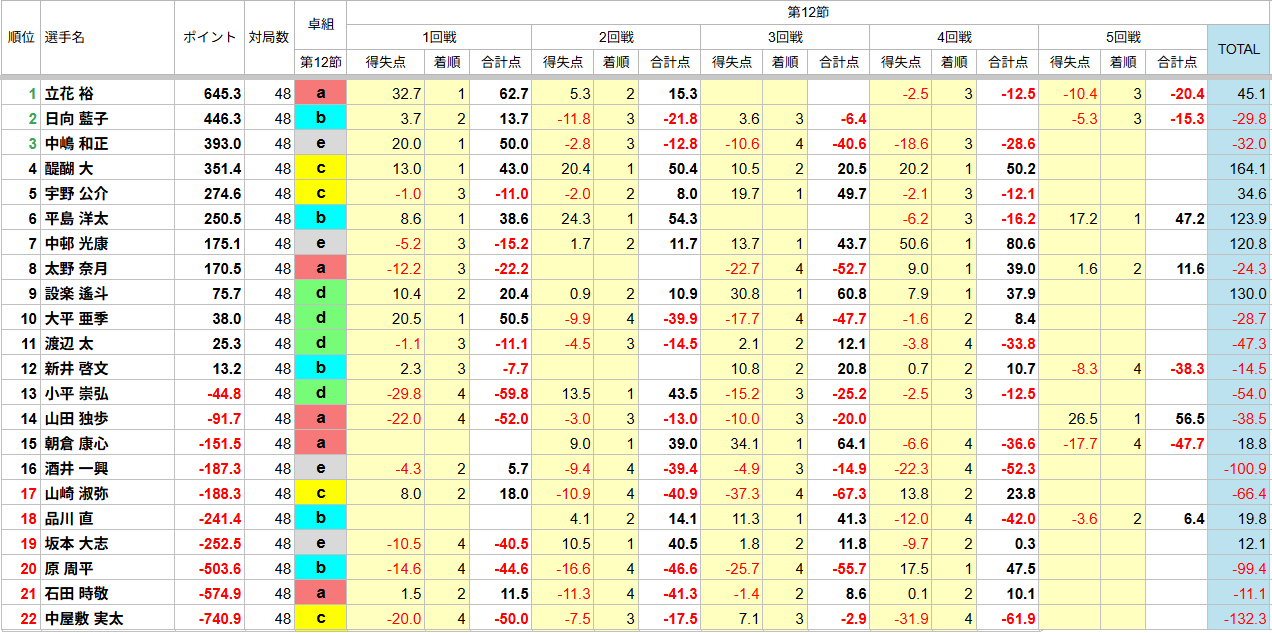
Task: Click green table group 'd' for 設楽 遙斗
Action: 321,294
